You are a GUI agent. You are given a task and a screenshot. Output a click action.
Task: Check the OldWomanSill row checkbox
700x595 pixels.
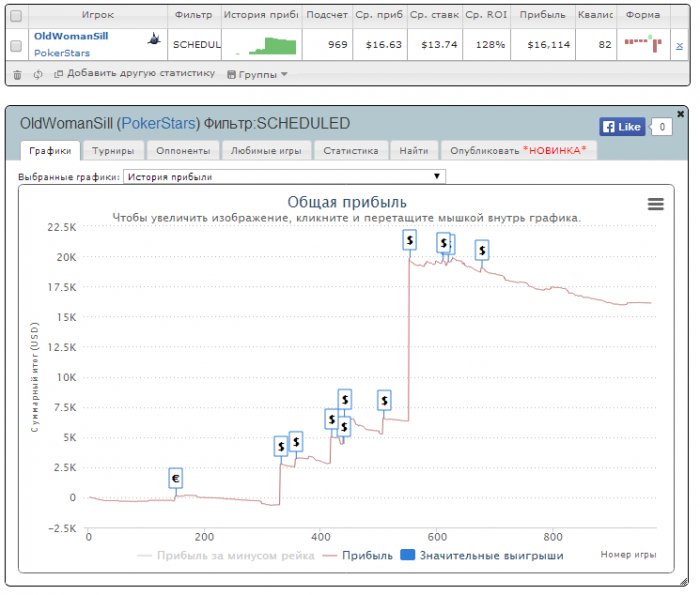click(15, 46)
